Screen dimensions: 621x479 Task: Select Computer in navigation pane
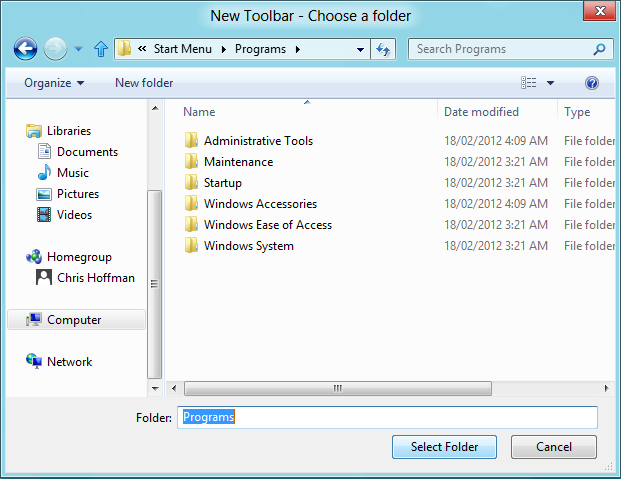[76, 320]
